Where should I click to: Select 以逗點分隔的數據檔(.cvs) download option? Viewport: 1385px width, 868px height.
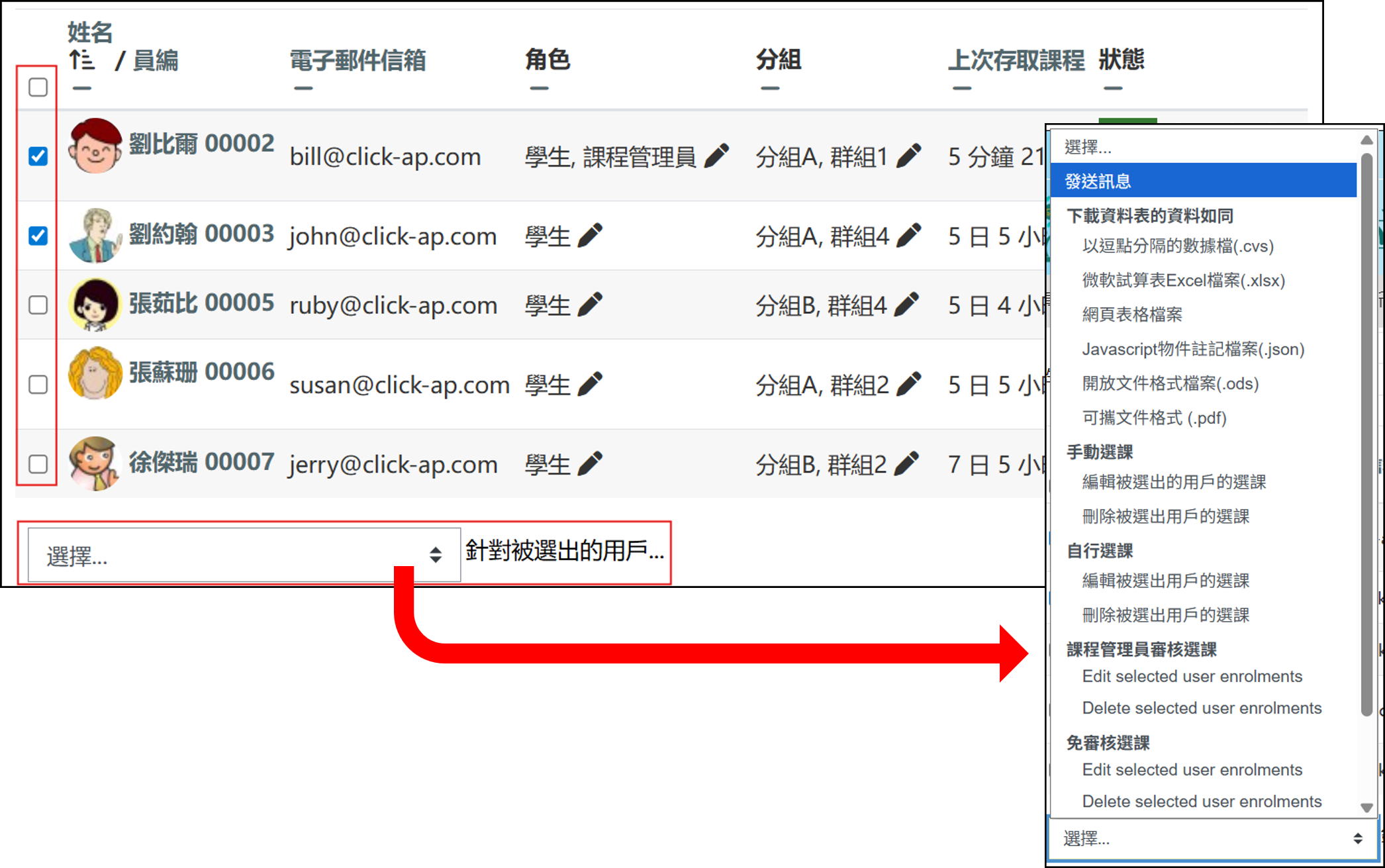click(1178, 246)
